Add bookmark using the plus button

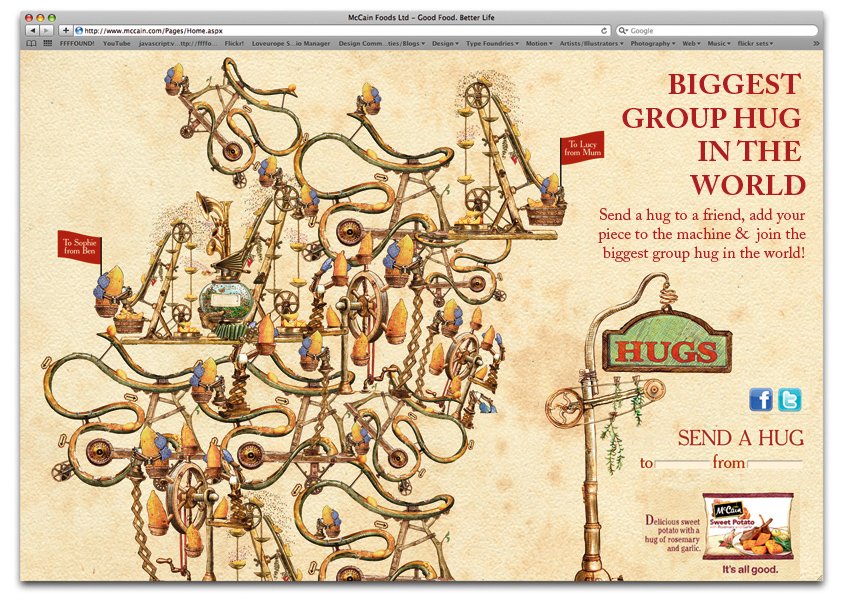[66, 31]
